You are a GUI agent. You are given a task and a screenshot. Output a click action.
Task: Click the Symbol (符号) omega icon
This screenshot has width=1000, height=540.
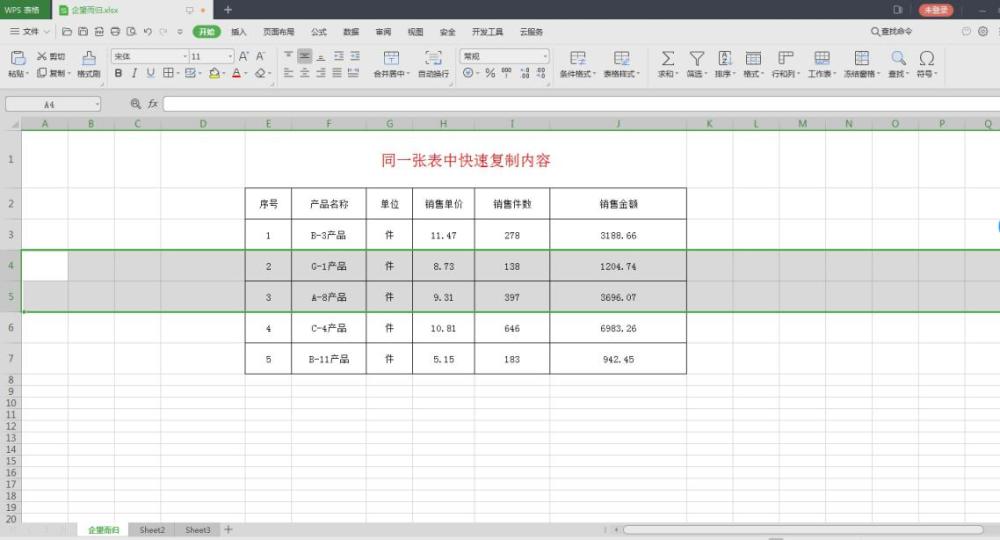927,58
